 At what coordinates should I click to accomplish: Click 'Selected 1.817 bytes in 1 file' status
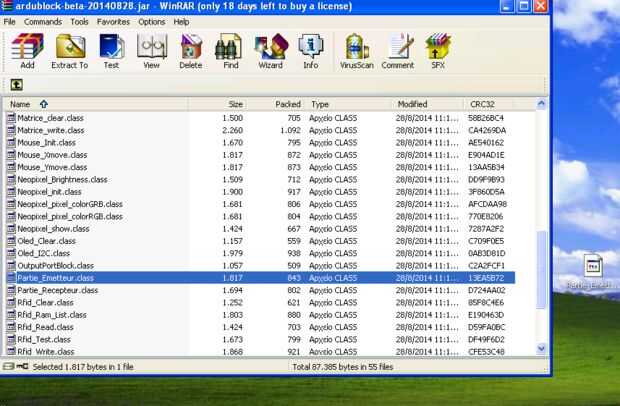(x=83, y=367)
